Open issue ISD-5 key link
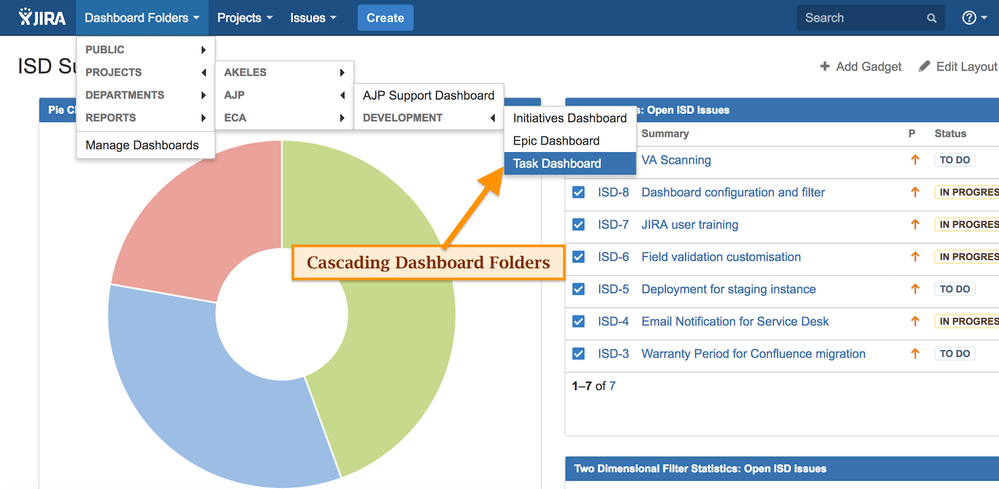The width and height of the screenshot is (999, 489). 614,289
